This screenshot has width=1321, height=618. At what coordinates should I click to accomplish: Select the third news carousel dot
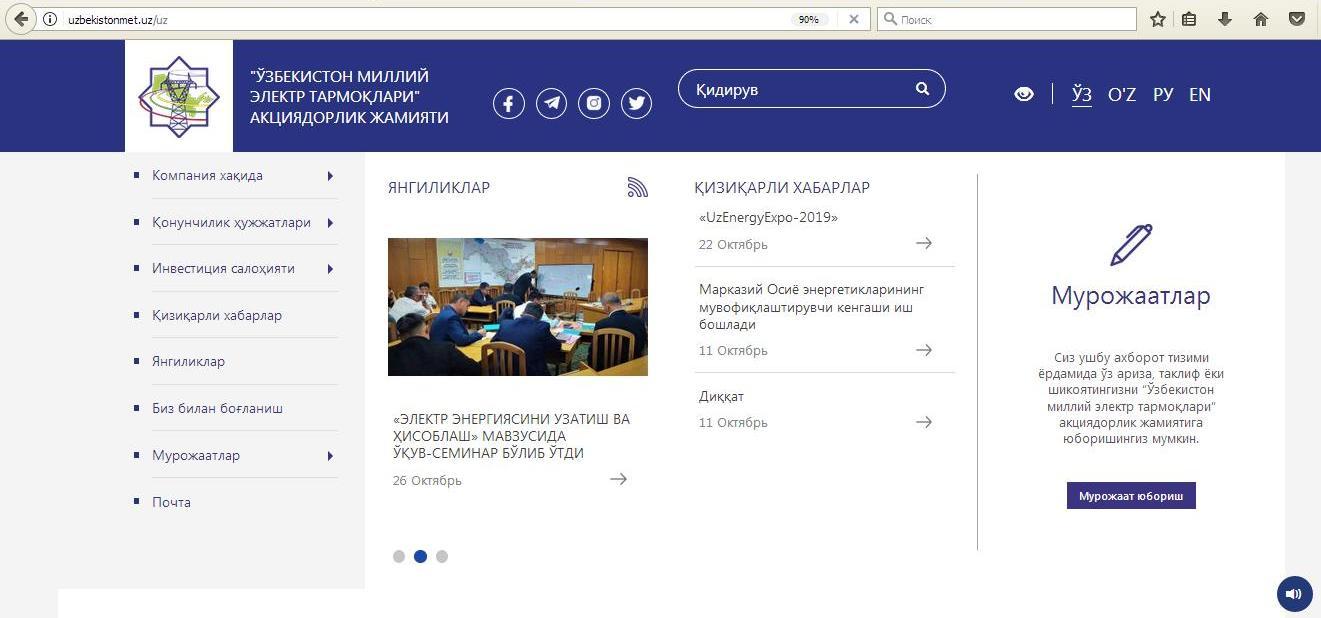click(442, 557)
